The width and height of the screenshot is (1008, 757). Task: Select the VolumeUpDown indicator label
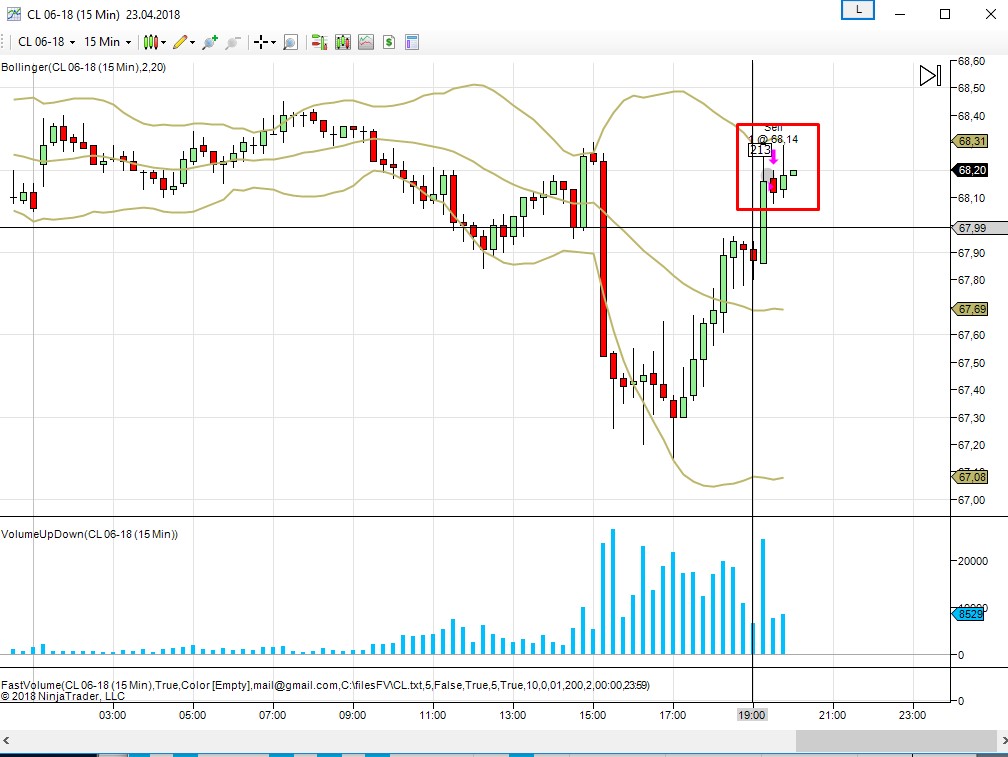pos(89,534)
